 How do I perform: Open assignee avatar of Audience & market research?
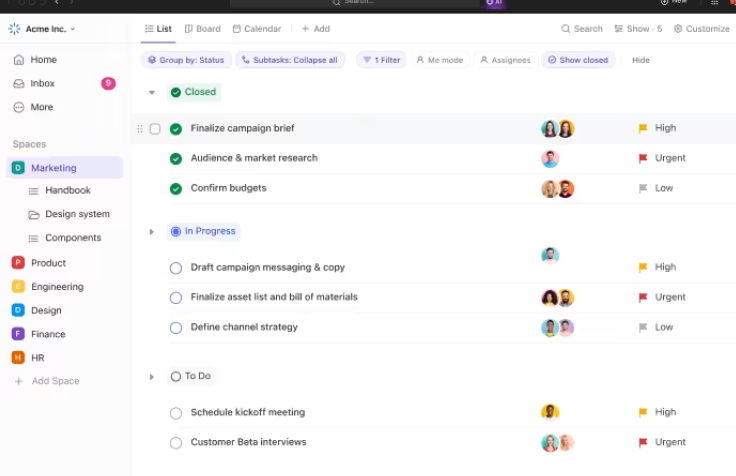point(550,159)
